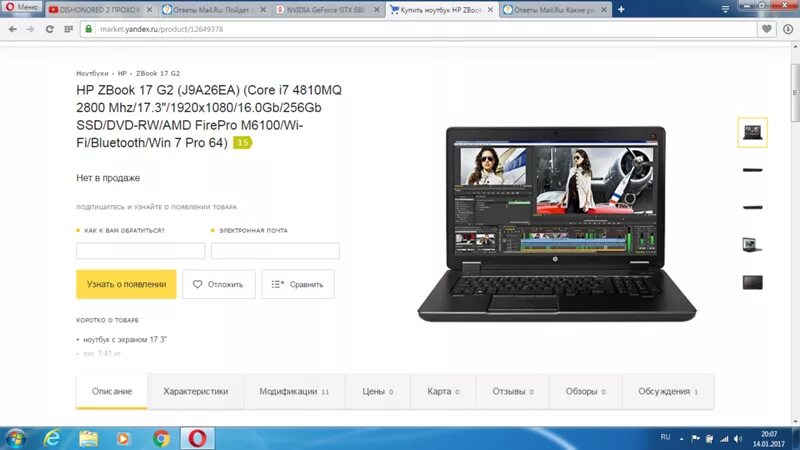Viewport: 800px width, 450px height.
Task: Click the Opera taskbar icon
Action: [x=197, y=439]
